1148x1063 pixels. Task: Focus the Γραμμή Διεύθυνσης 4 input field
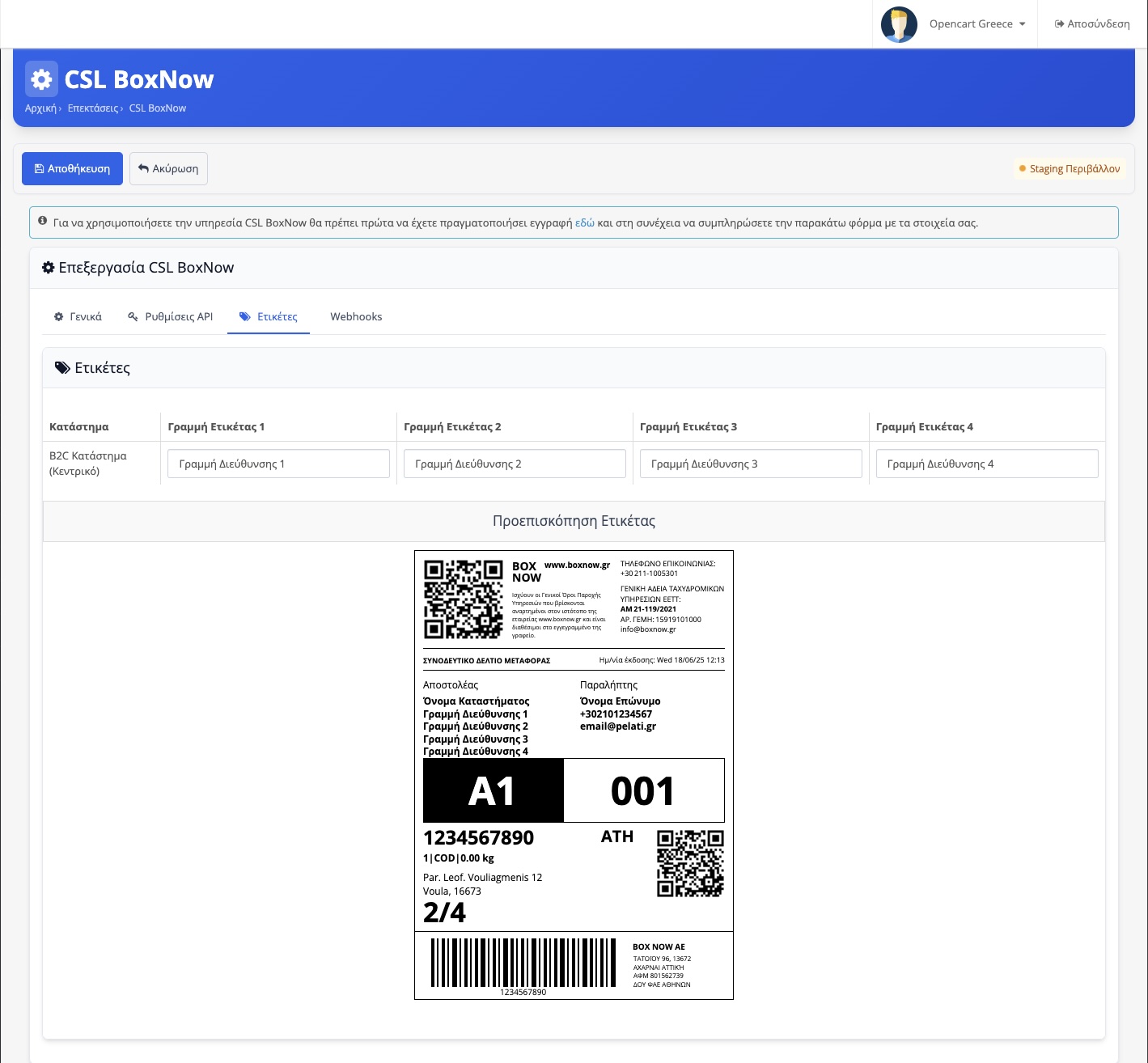click(987, 464)
